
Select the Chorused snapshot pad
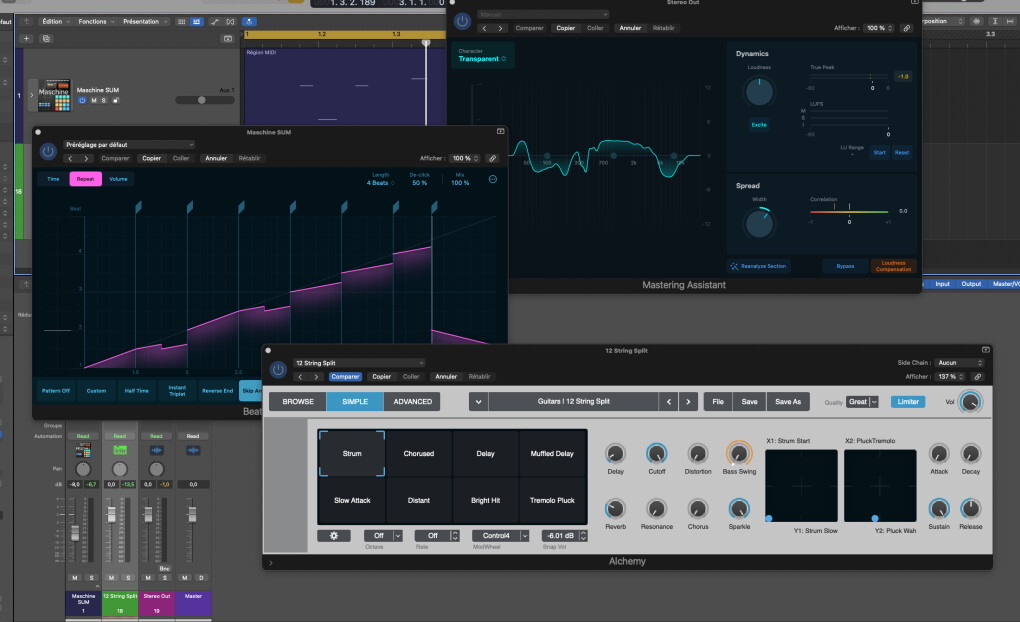pyautogui.click(x=419, y=453)
